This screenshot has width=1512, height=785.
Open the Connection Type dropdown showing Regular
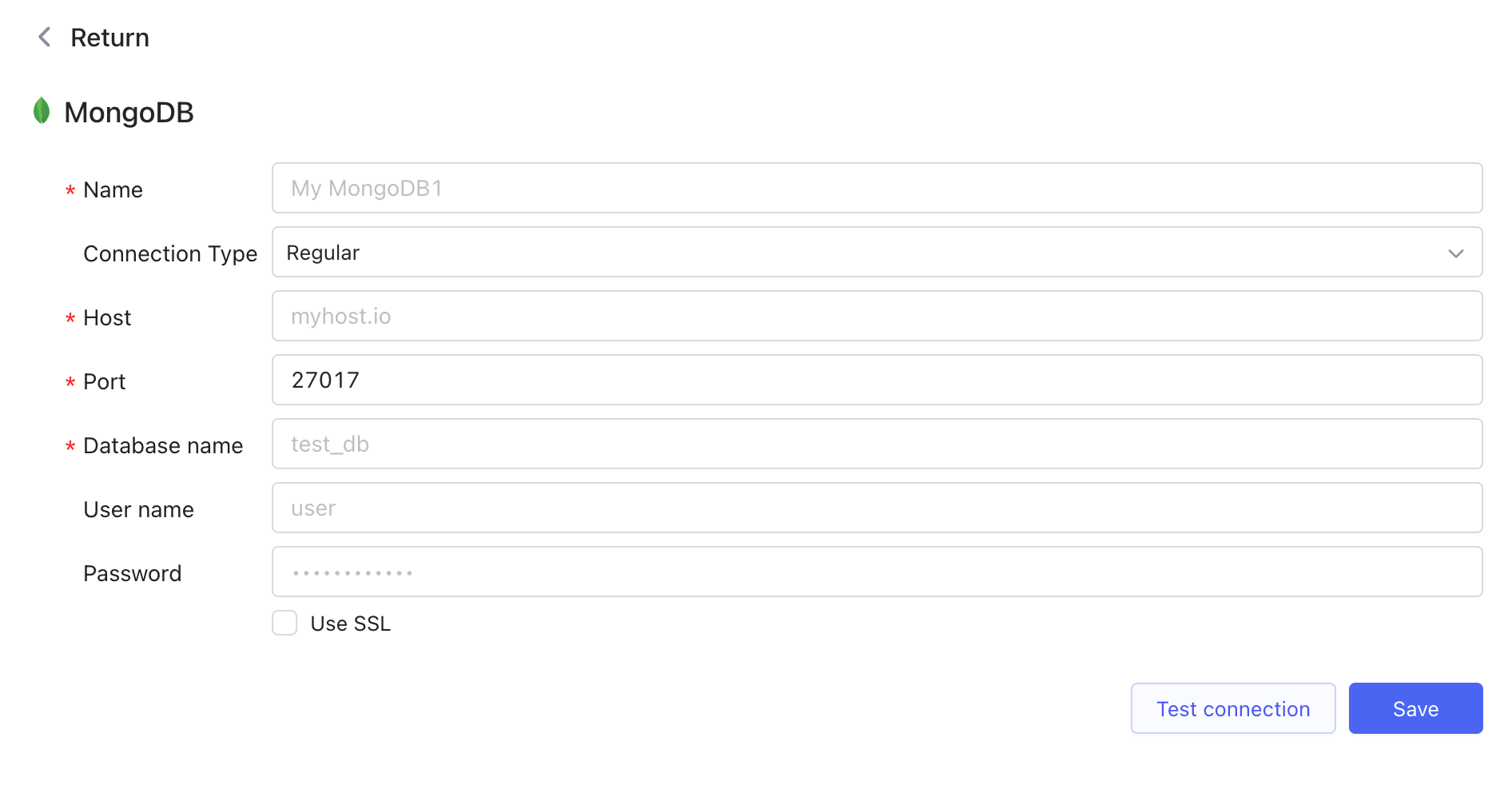point(863,253)
